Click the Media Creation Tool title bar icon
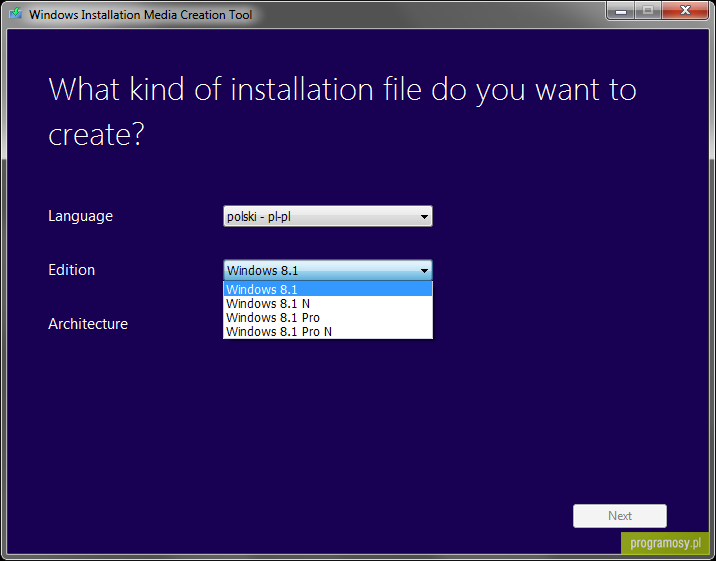 [16, 13]
